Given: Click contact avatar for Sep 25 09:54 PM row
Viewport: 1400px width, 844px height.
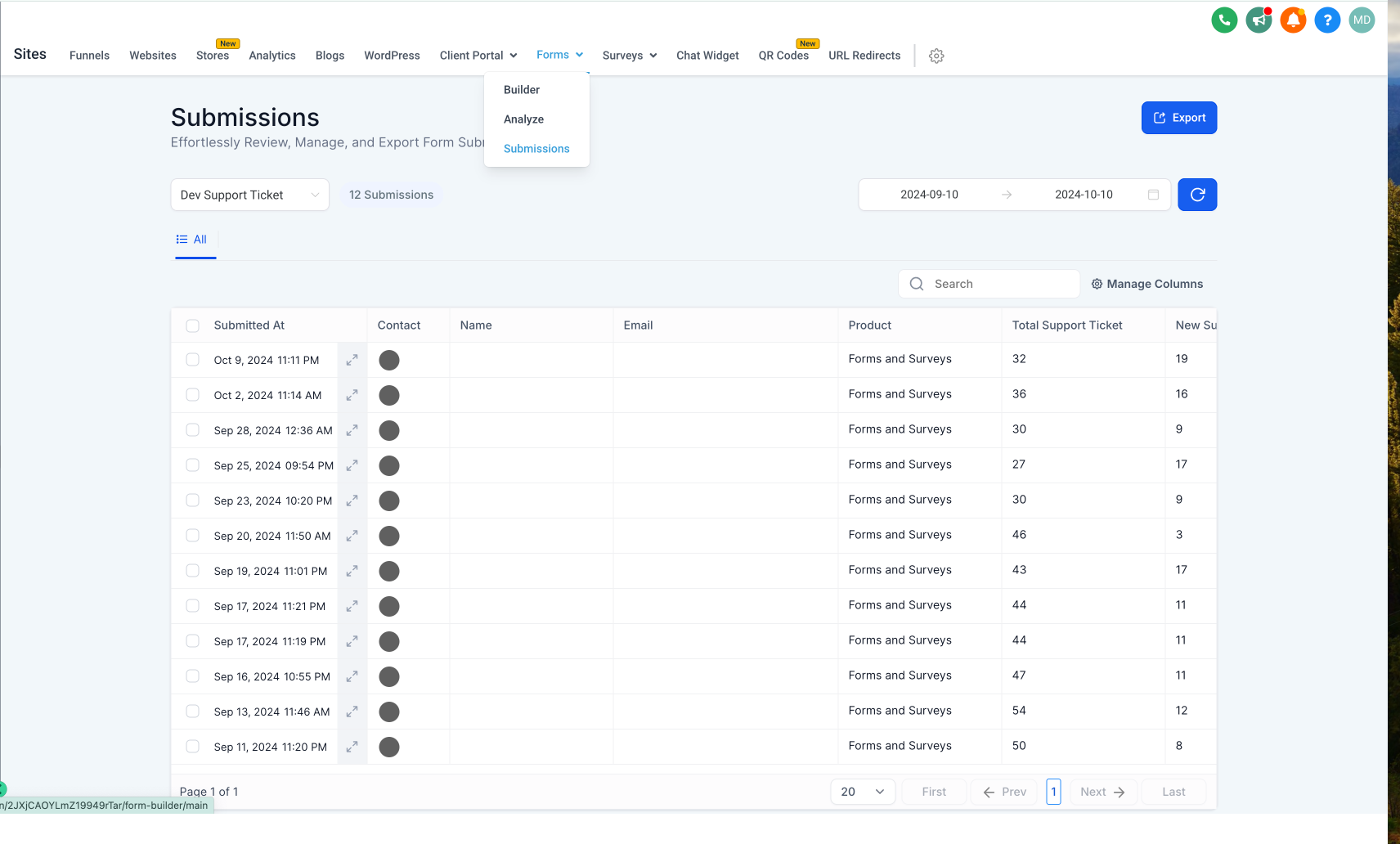Looking at the screenshot, I should 389,465.
